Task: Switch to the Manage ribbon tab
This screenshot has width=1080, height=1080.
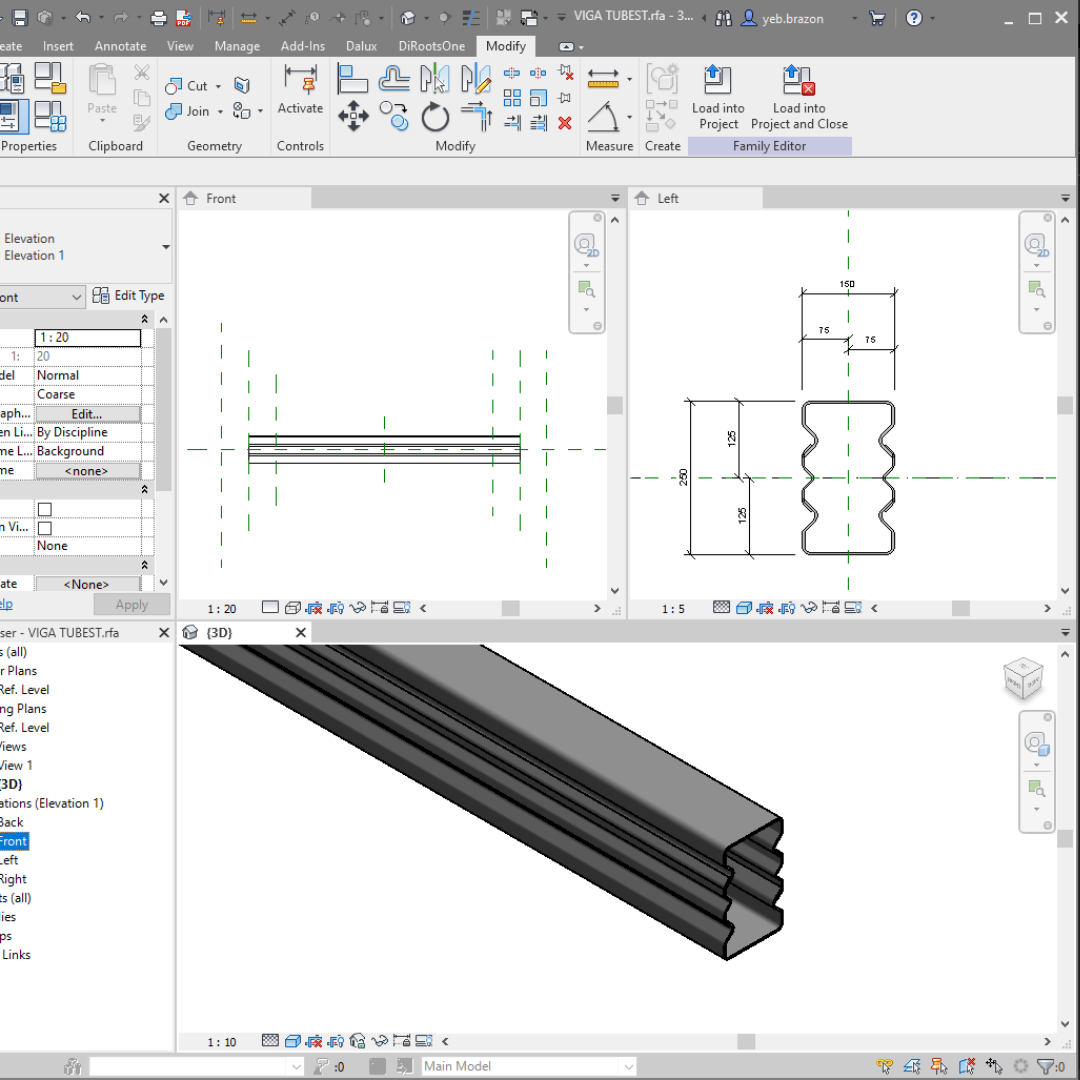Action: click(x=237, y=46)
